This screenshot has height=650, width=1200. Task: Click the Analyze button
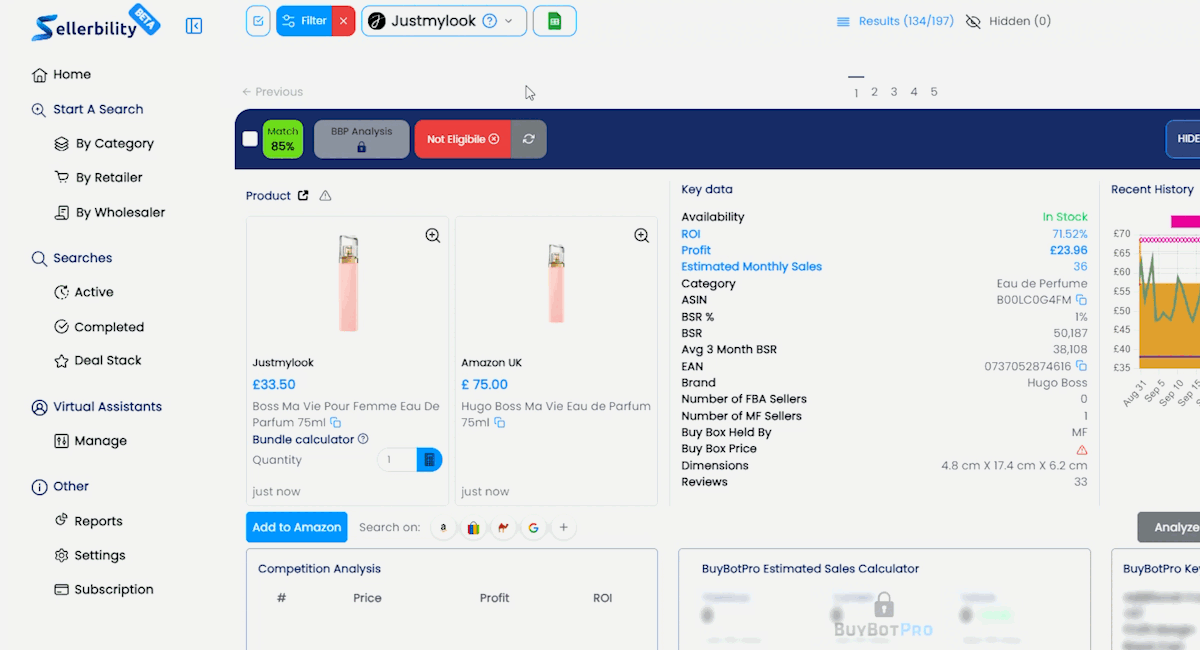(1169, 527)
